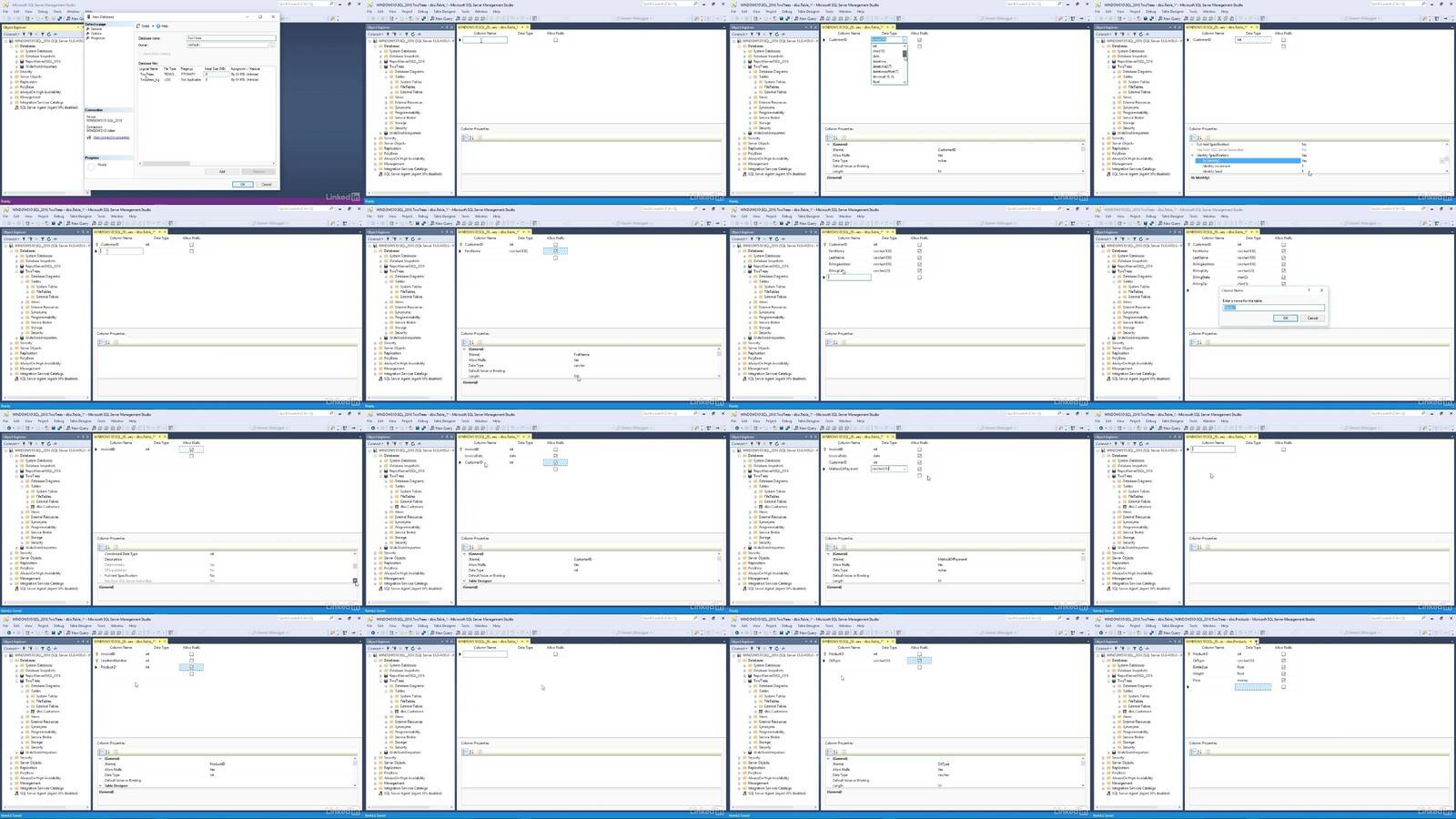Click OK in the New Database dialog
This screenshot has height=819, width=1456.
[x=243, y=184]
